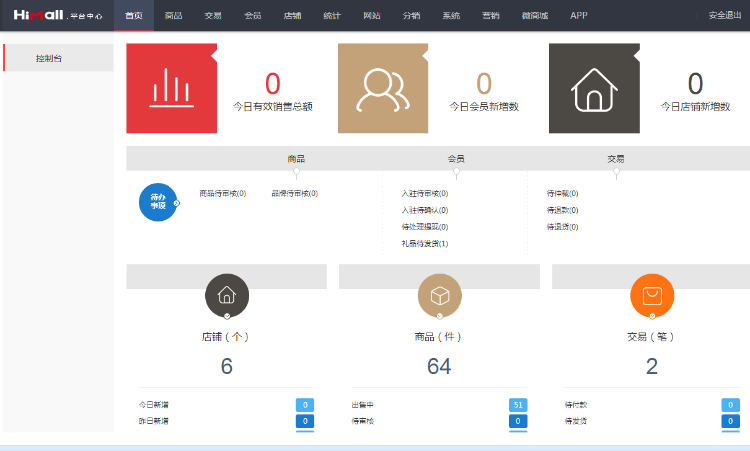This screenshot has height=451, width=750.
Task: Open the 分销 menu
Action: (x=411, y=15)
